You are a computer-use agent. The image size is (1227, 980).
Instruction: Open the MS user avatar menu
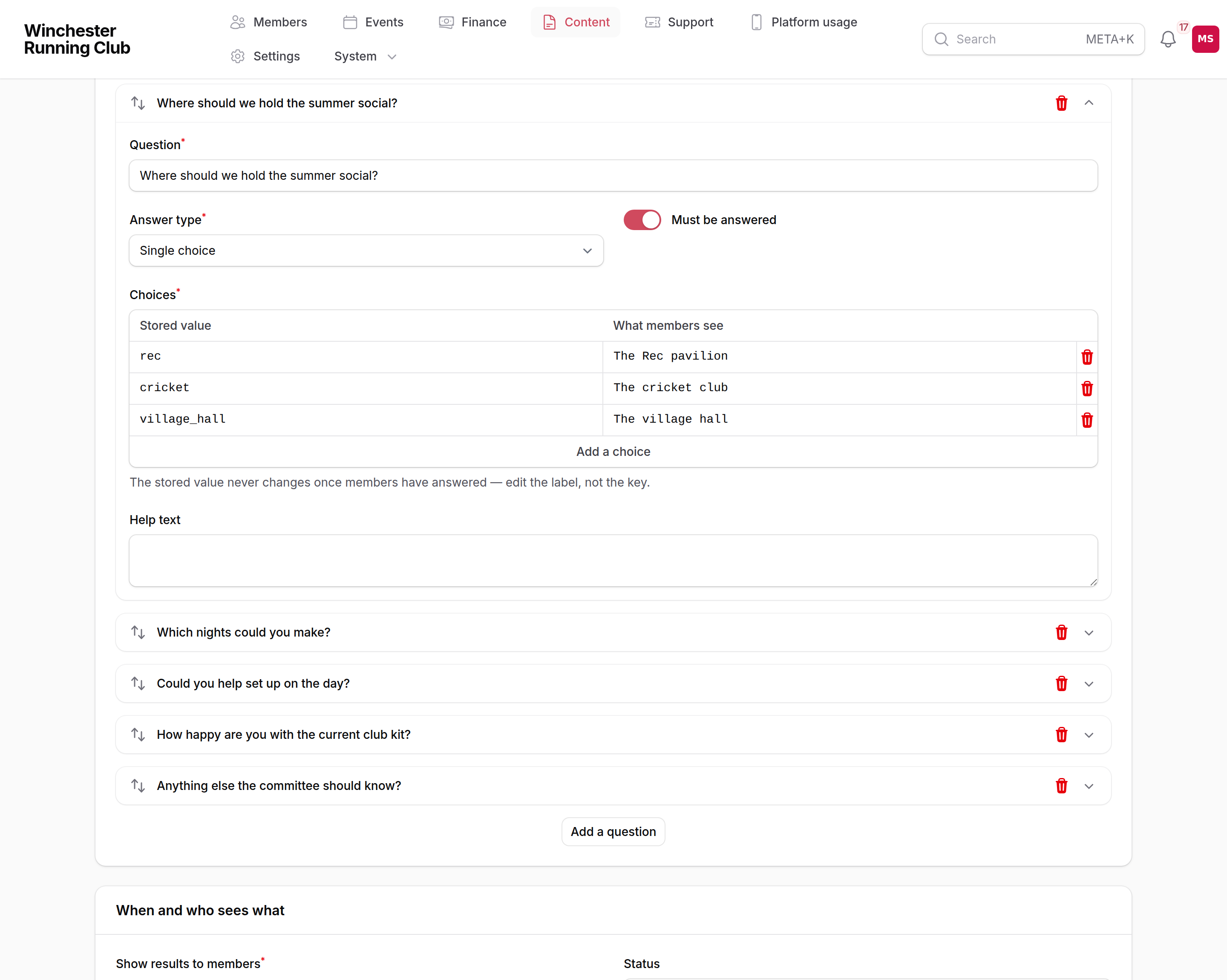(1205, 39)
